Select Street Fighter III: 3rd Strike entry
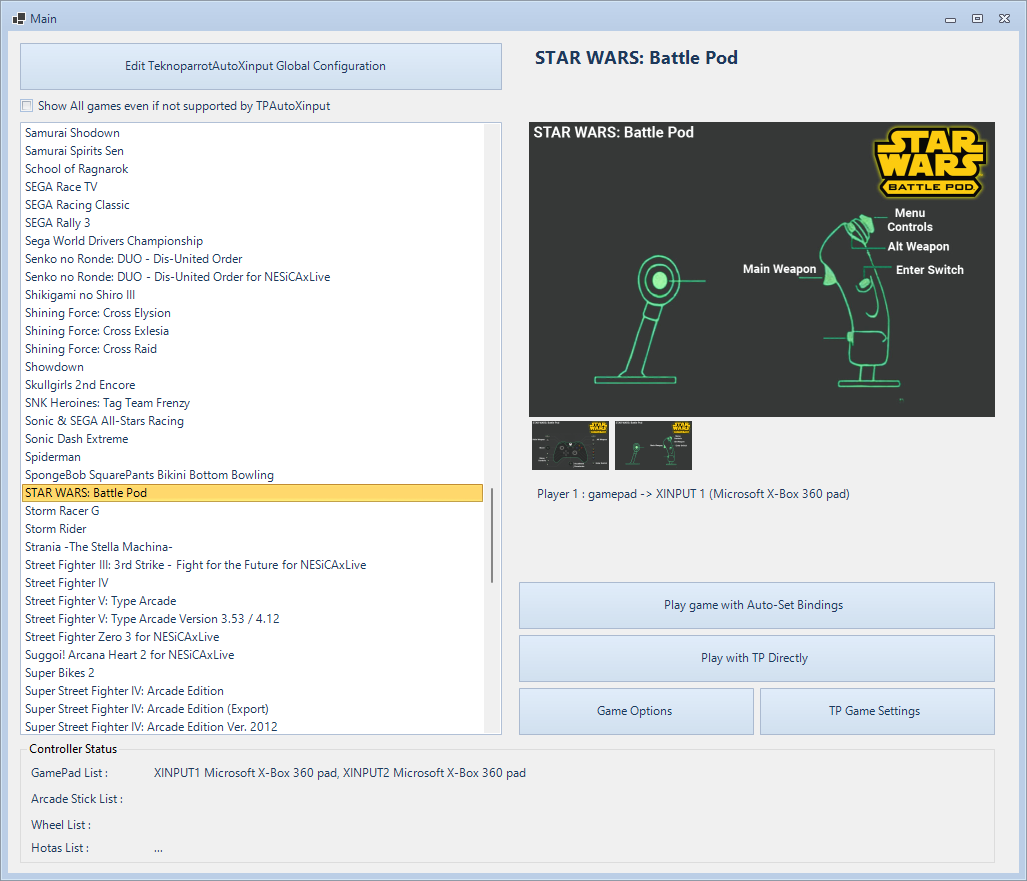The height and width of the screenshot is (881, 1027). (252, 565)
